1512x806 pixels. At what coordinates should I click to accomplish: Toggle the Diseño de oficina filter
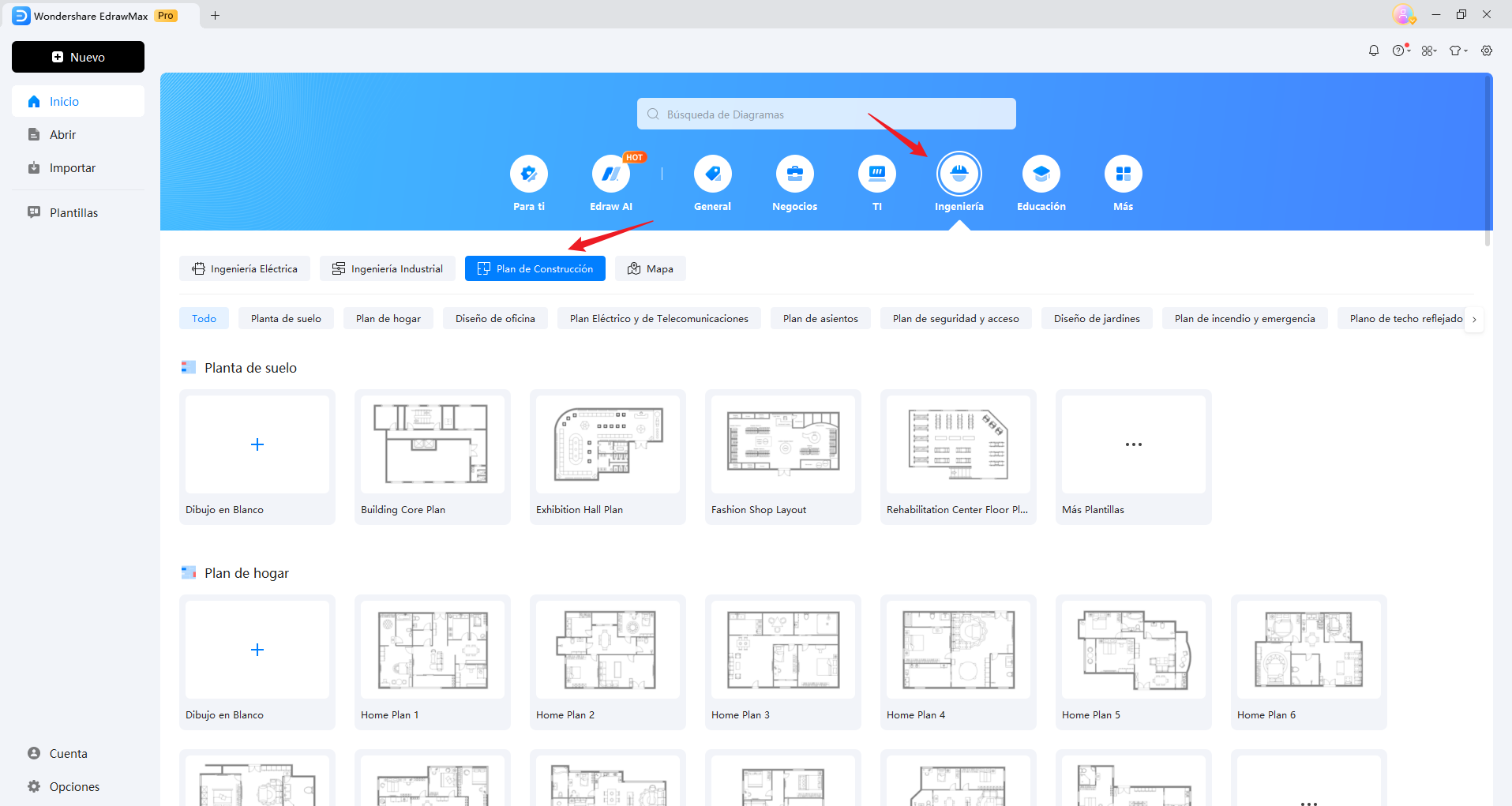tap(495, 318)
